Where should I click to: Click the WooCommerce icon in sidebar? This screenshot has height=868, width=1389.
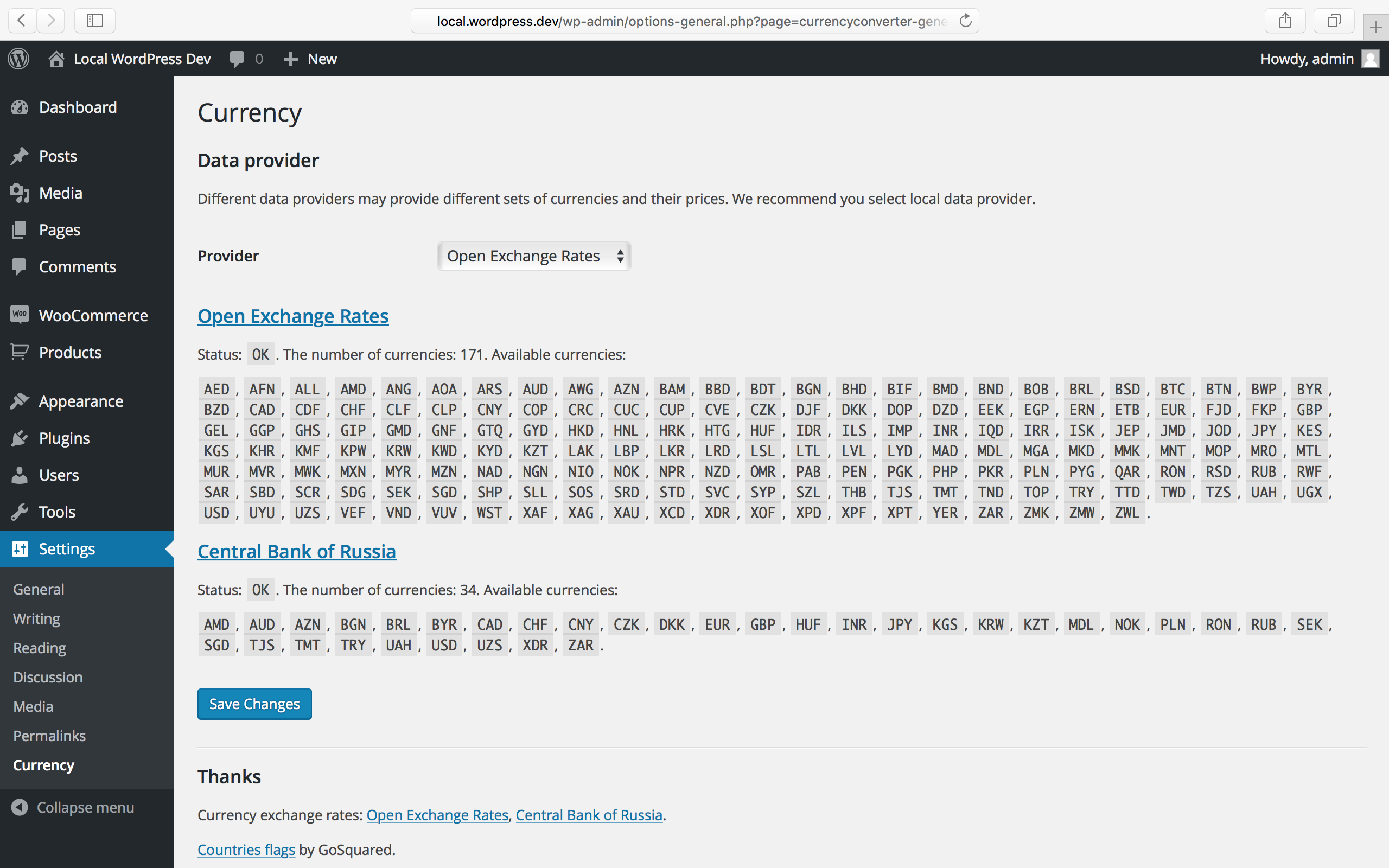coord(20,315)
